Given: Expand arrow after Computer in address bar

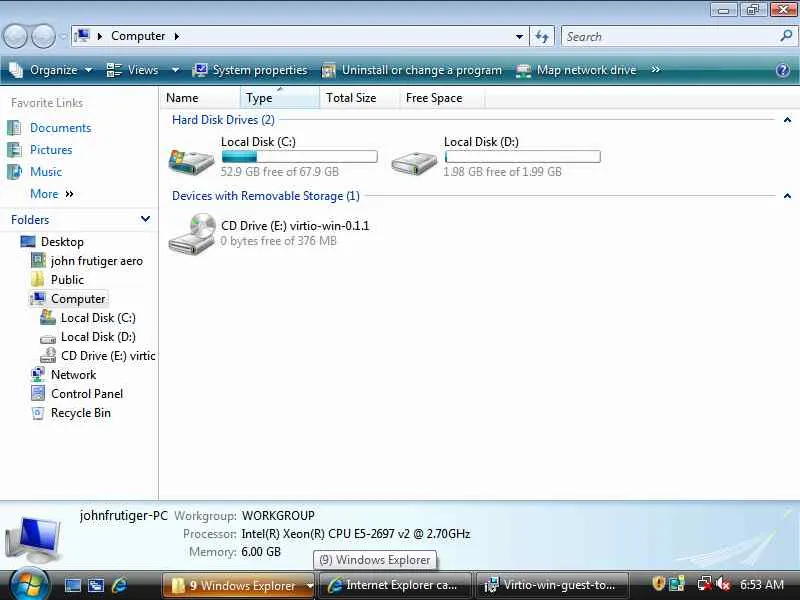Looking at the screenshot, I should pyautogui.click(x=177, y=36).
